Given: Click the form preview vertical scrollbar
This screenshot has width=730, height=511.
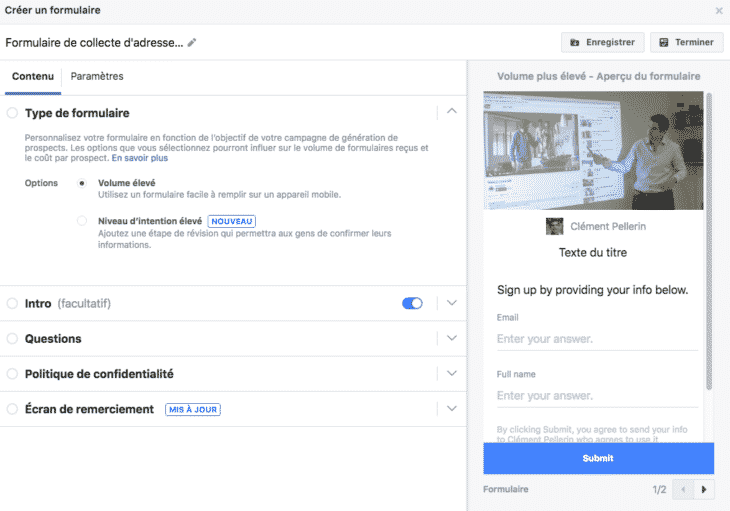Looking at the screenshot, I should click(709, 240).
